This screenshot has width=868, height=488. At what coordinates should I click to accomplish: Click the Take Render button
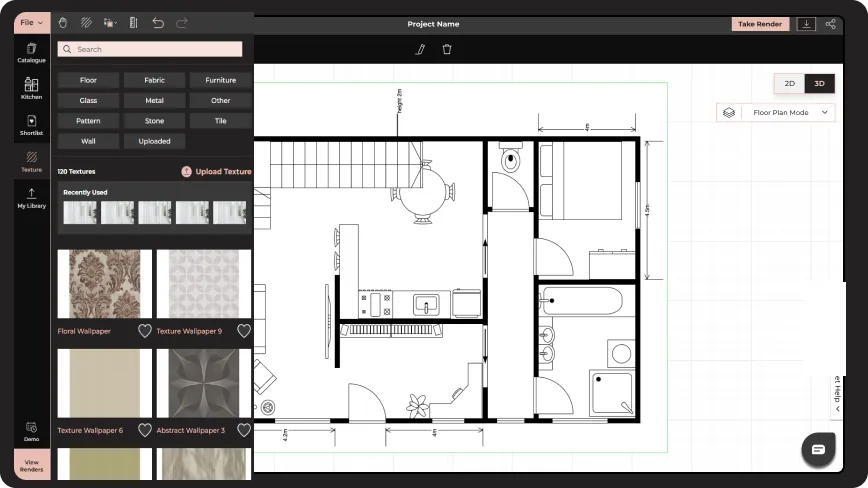760,24
